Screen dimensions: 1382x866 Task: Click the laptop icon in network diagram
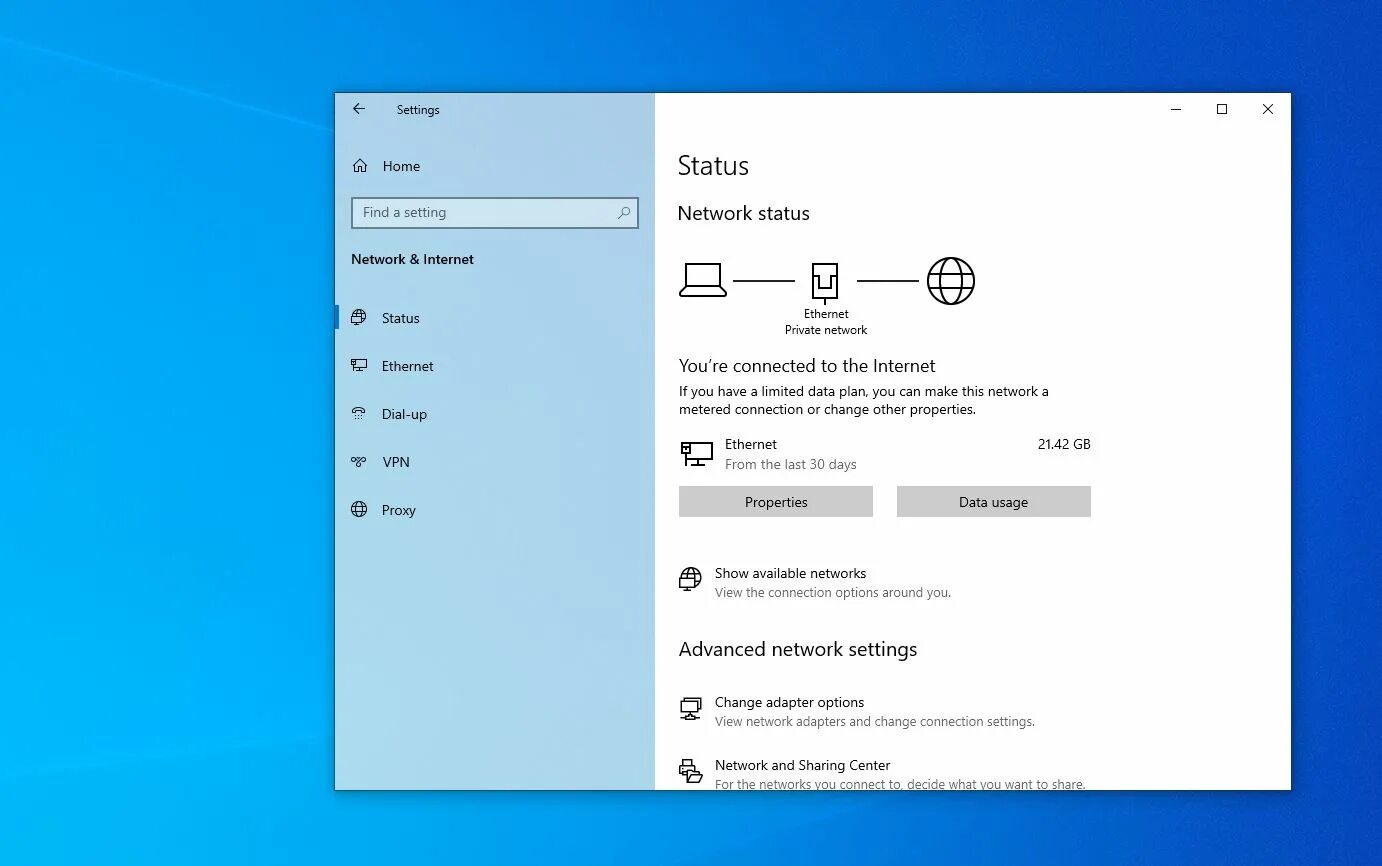click(x=703, y=280)
